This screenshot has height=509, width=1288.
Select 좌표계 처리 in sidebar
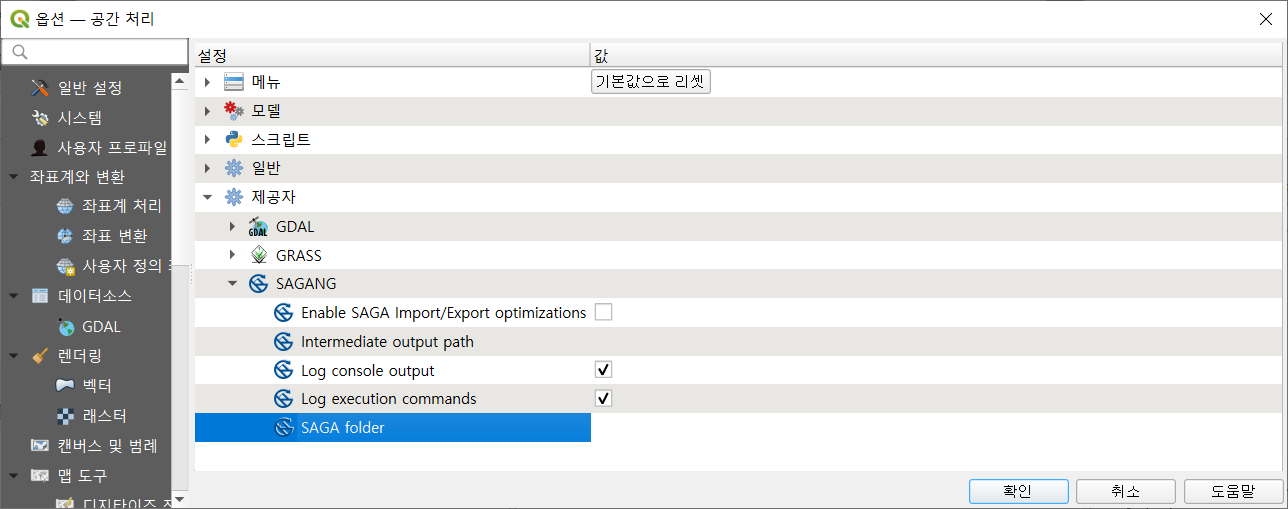pyautogui.click(x=122, y=207)
